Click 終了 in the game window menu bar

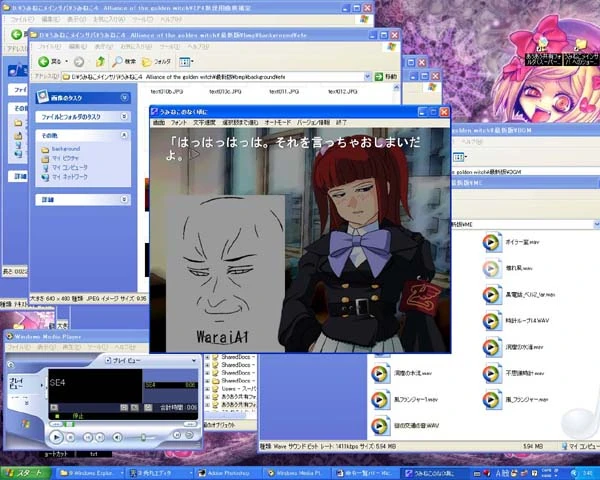click(341, 122)
